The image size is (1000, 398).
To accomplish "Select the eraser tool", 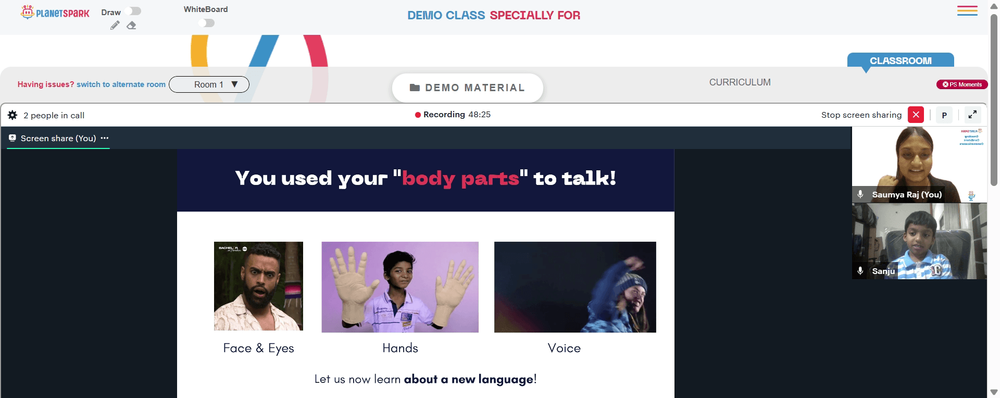I will tap(131, 26).
